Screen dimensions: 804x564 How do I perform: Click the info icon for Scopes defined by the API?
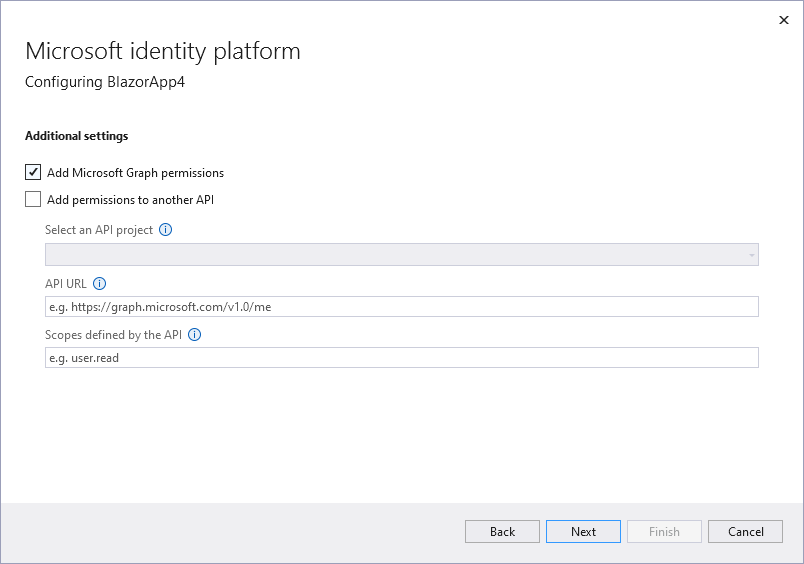(x=194, y=335)
